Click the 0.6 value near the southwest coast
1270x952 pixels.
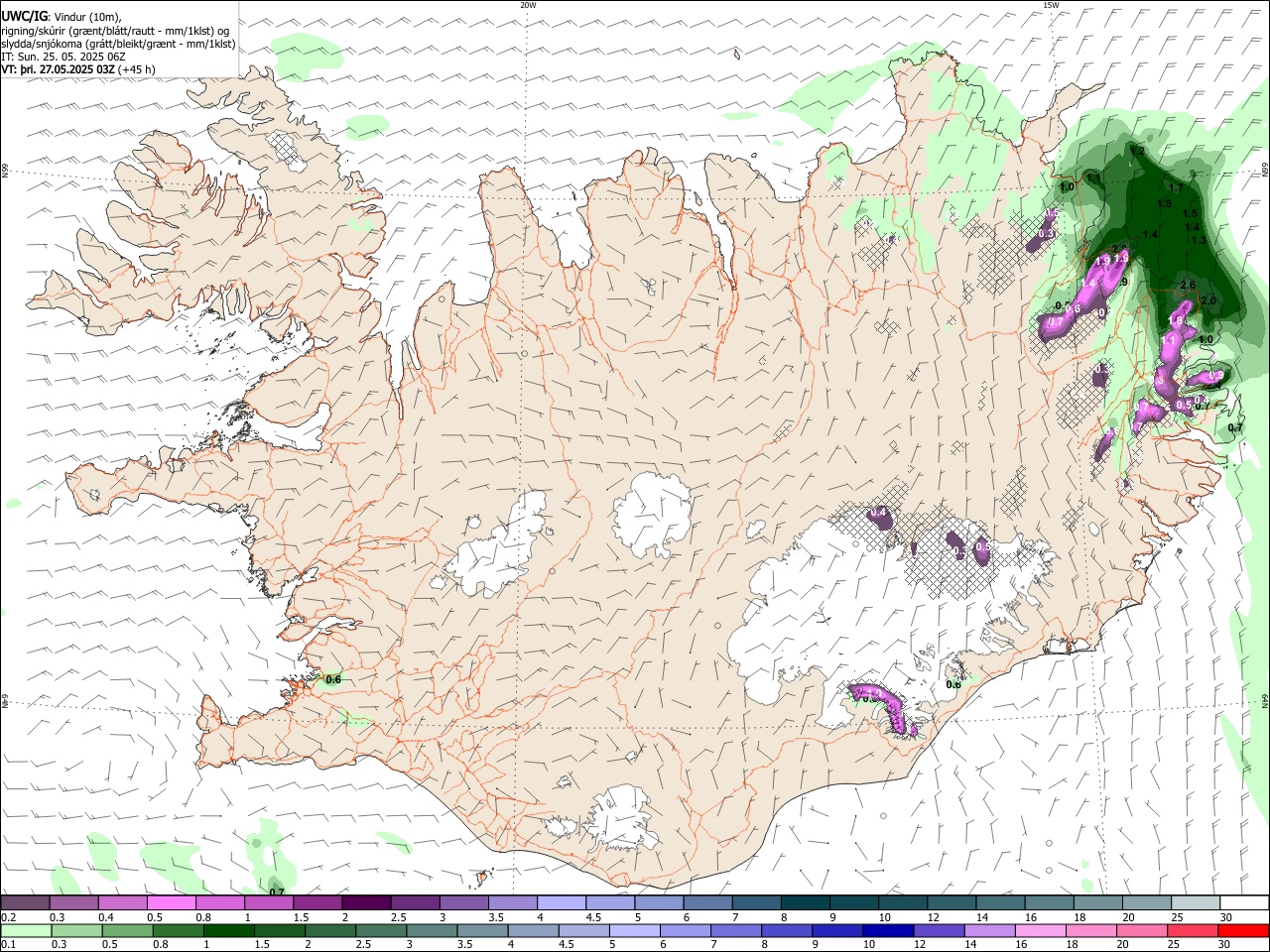[x=333, y=679]
